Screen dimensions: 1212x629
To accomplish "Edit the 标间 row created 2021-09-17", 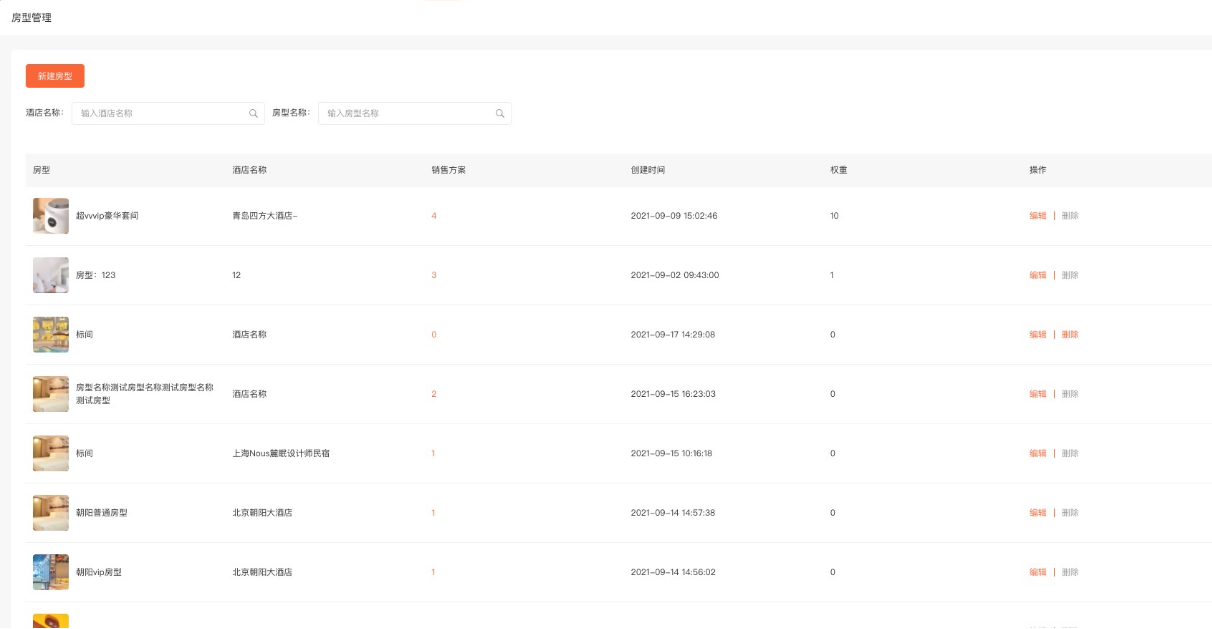I will coord(1038,334).
